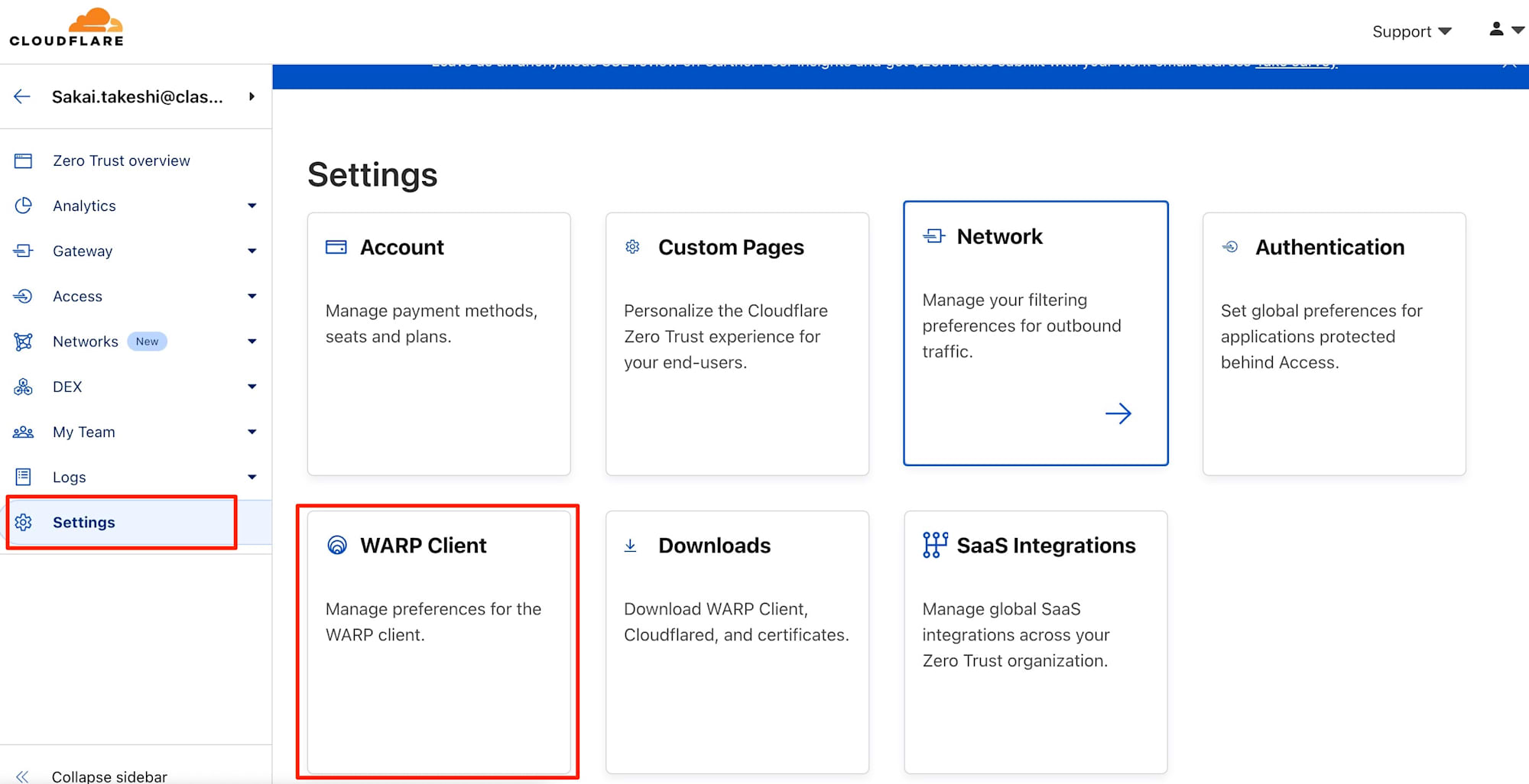Click the My Team people icon
The image size is (1529, 784).
click(x=24, y=432)
